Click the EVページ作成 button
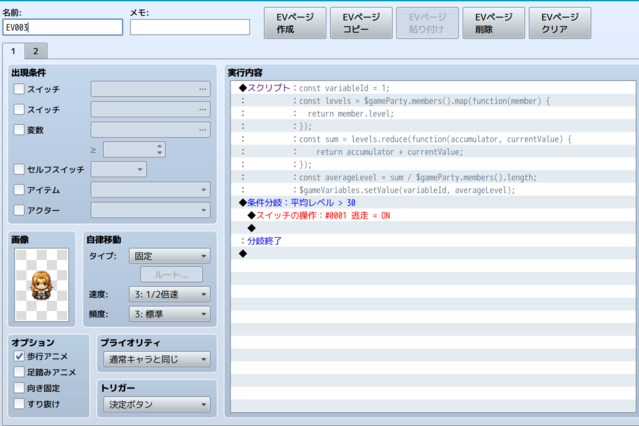The height and width of the screenshot is (426, 639). pyautogui.click(x=295, y=23)
